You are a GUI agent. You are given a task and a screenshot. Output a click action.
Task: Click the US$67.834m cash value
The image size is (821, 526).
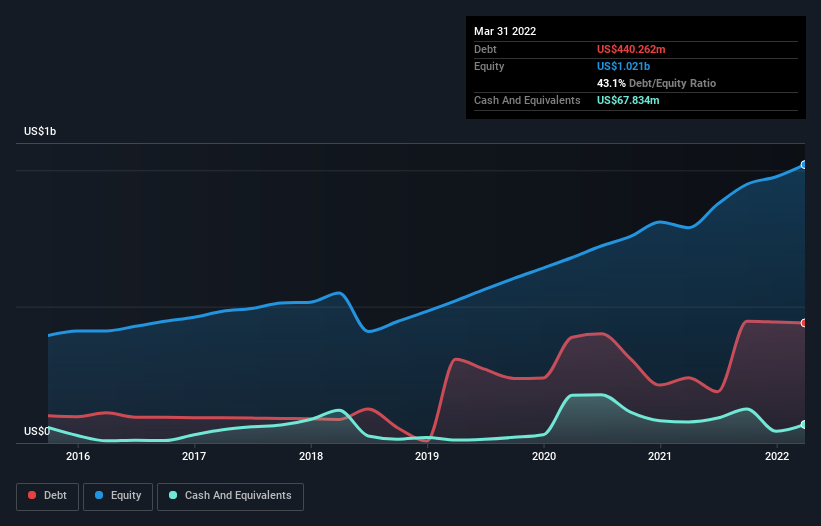pyautogui.click(x=628, y=100)
